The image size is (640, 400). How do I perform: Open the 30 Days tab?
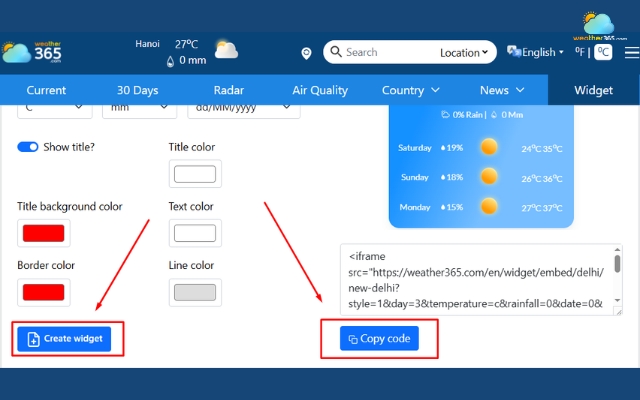[x=138, y=90]
